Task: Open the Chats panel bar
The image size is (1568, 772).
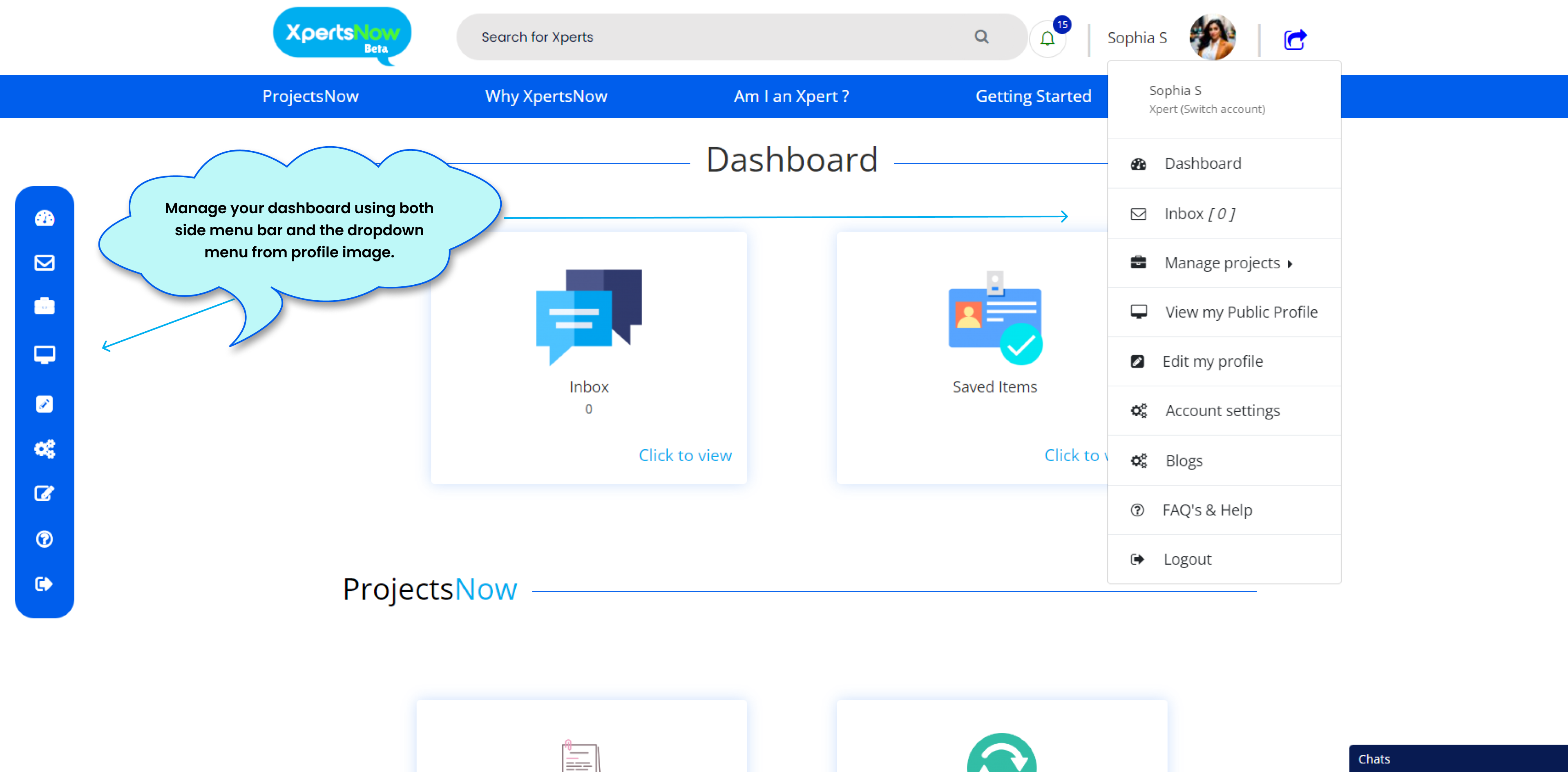Action: (x=1458, y=759)
